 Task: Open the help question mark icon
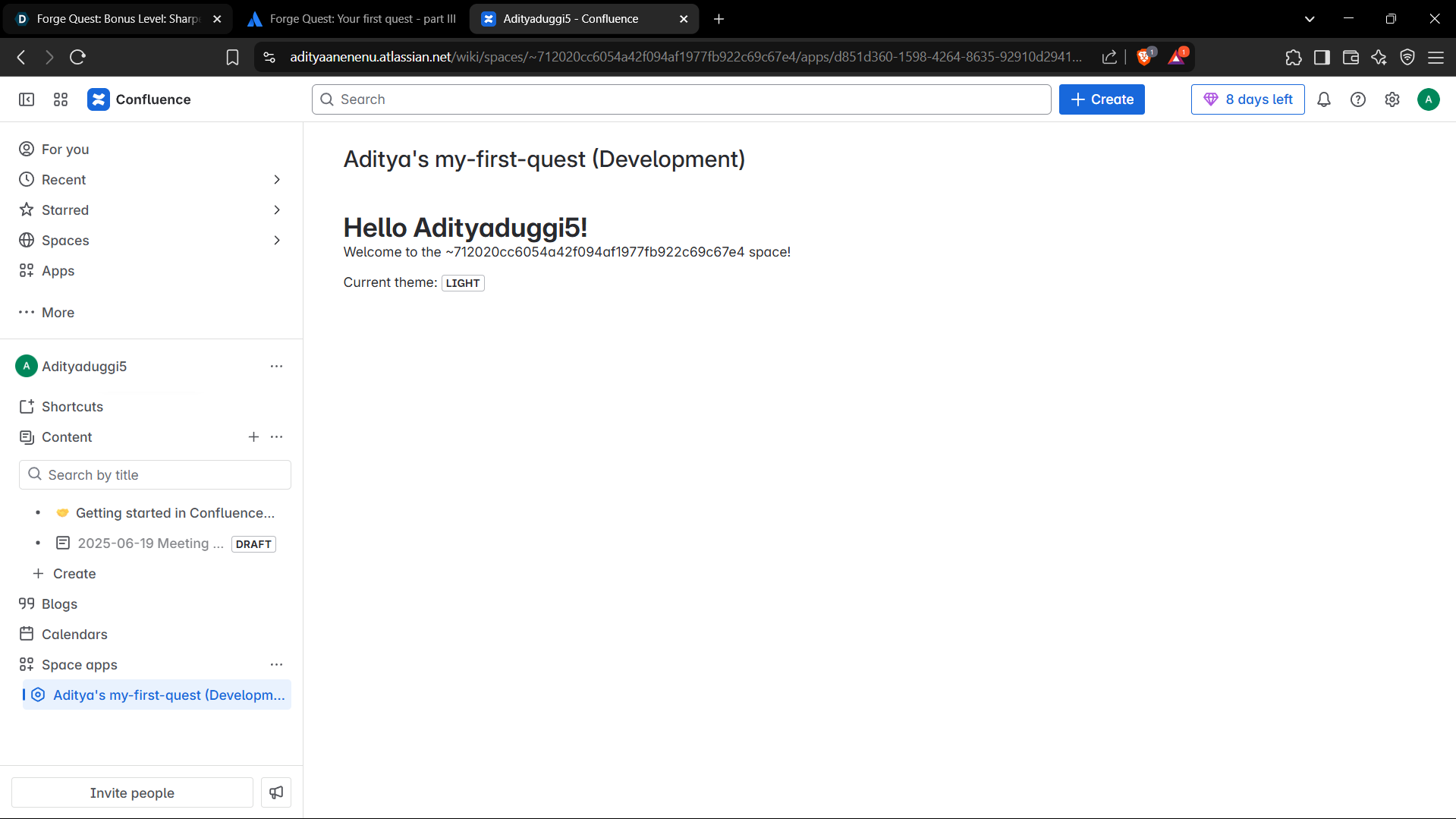point(1358,99)
